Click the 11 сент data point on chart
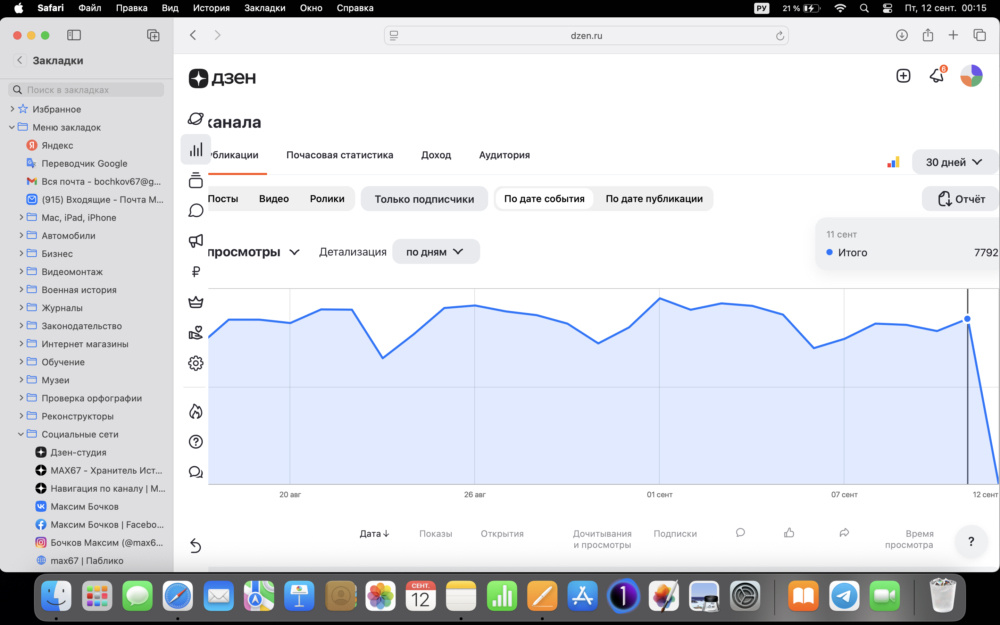Screen dimensions: 1000x625 pos(967,319)
